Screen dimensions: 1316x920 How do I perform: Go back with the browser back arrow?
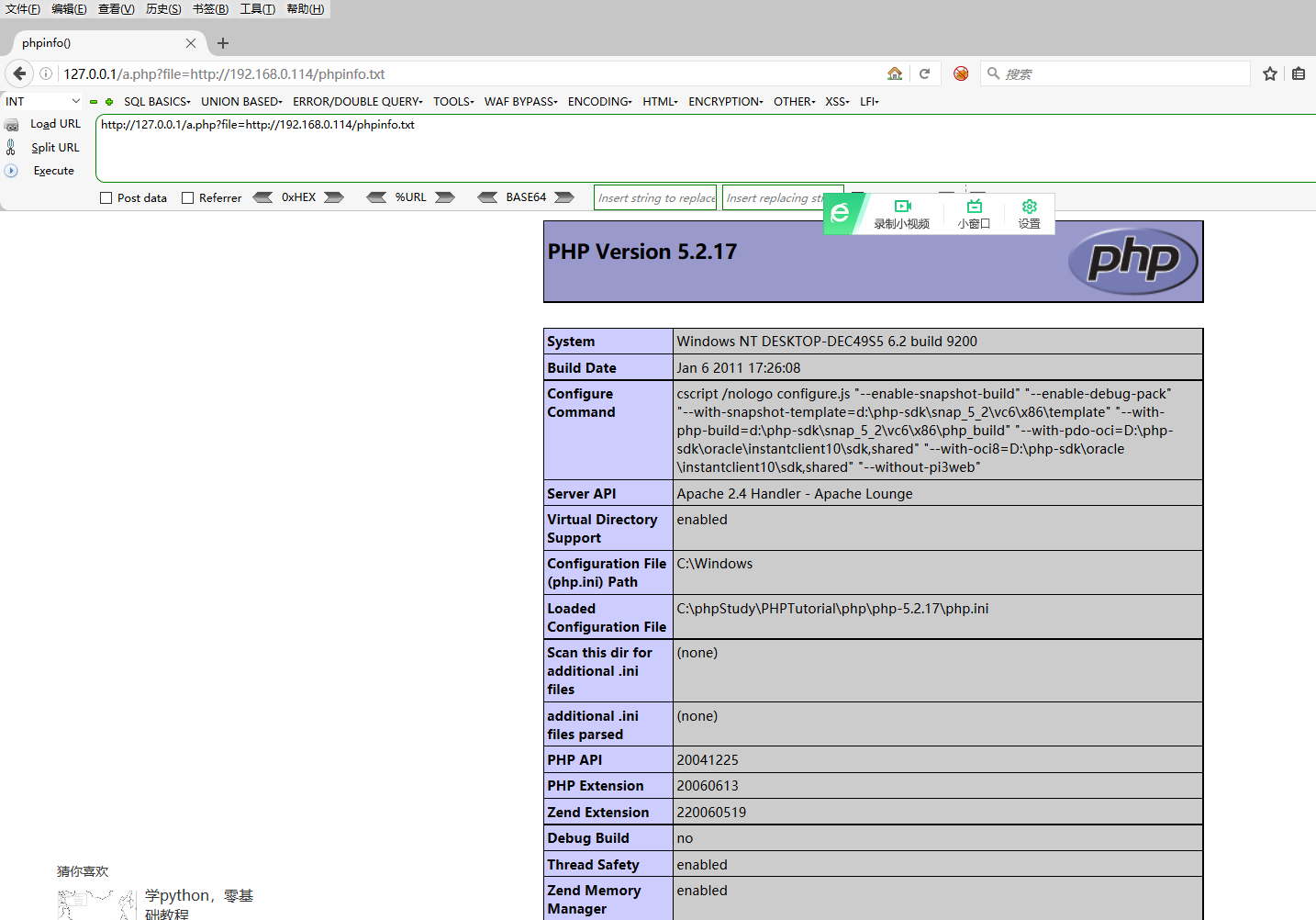19,73
